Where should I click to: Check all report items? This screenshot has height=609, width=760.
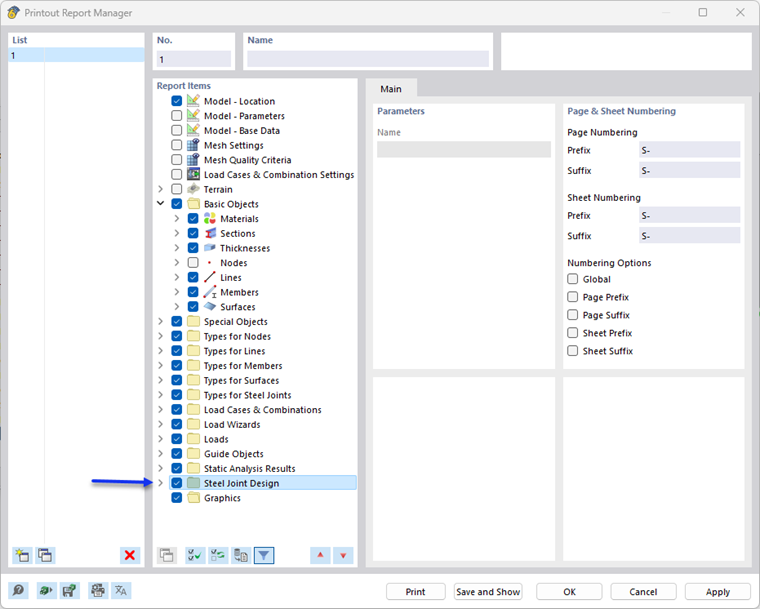coord(195,555)
